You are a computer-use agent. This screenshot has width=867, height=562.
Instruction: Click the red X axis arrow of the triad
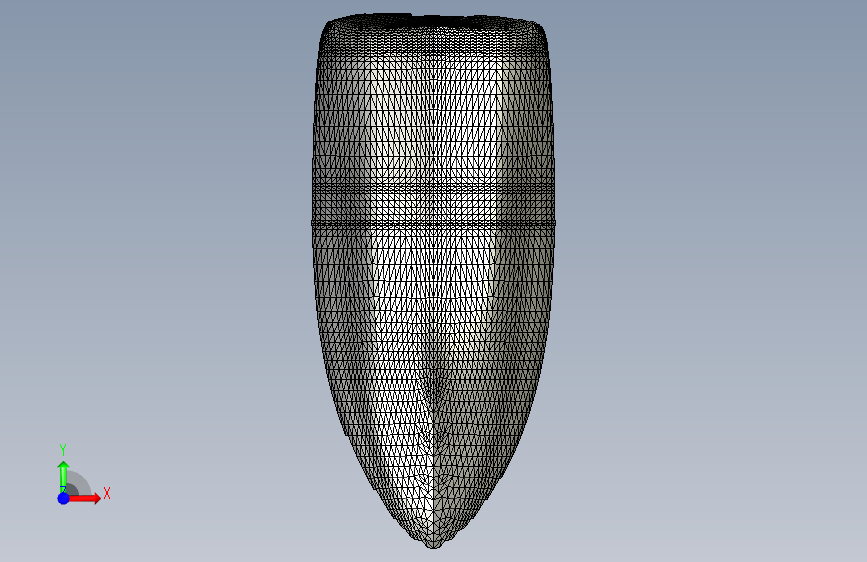(84, 498)
